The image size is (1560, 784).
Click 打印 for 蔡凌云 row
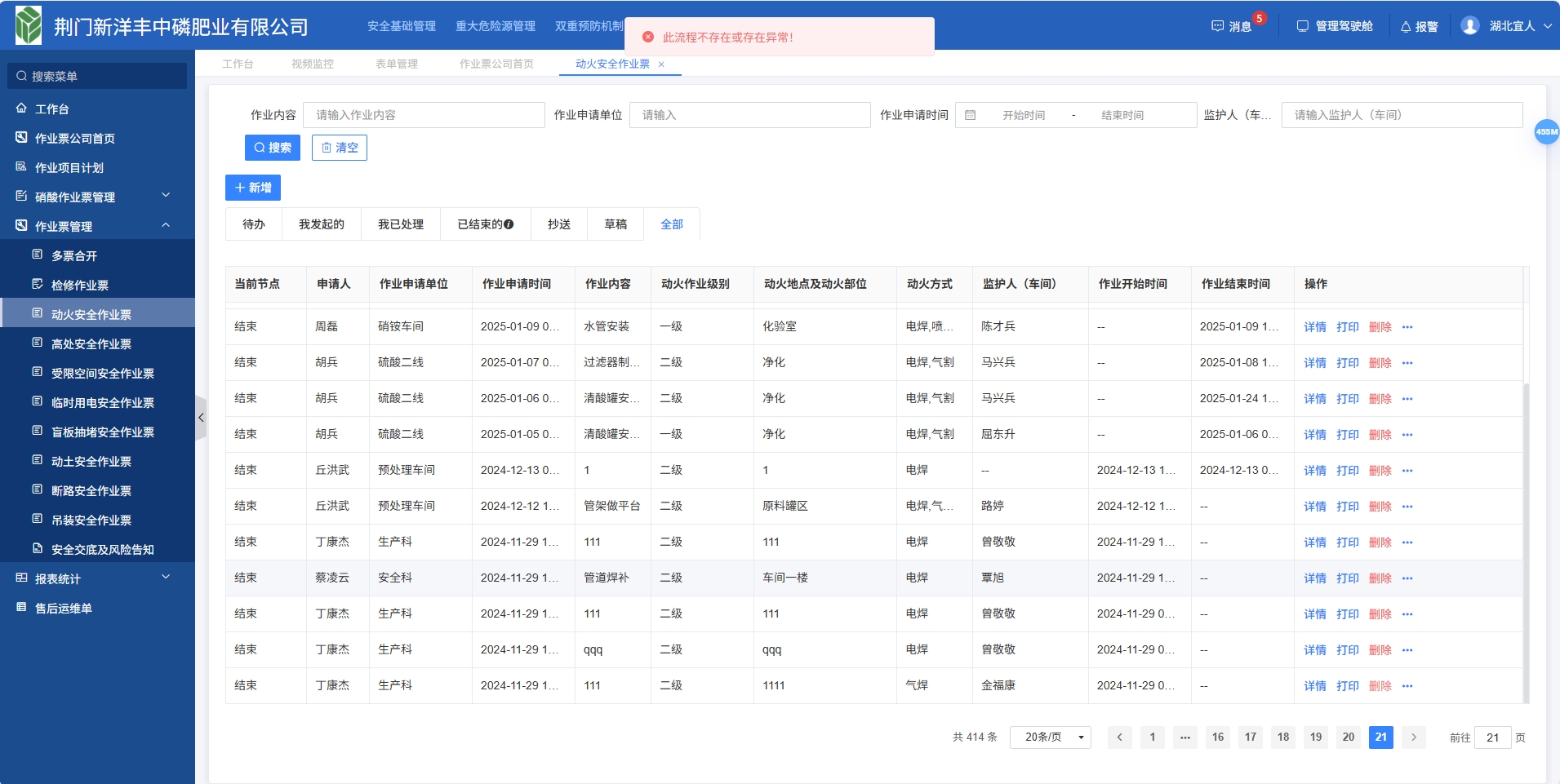[x=1348, y=578]
